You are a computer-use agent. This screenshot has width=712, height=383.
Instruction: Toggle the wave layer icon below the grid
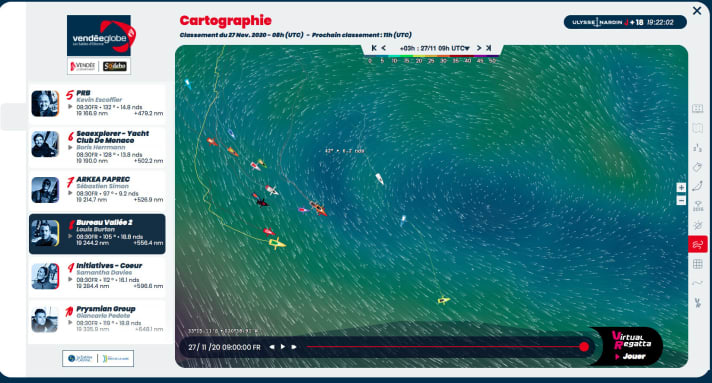(x=698, y=283)
